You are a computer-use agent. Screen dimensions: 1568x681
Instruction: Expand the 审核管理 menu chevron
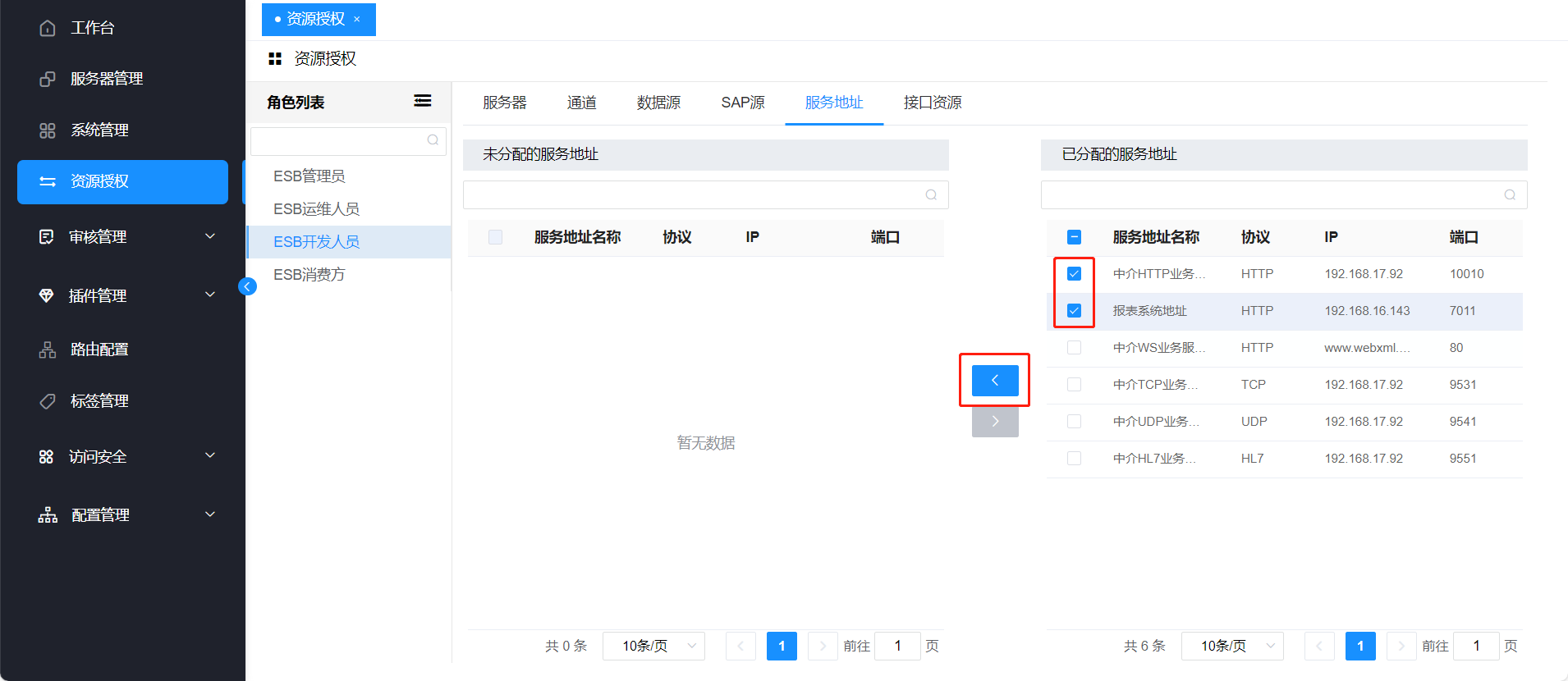point(210,236)
